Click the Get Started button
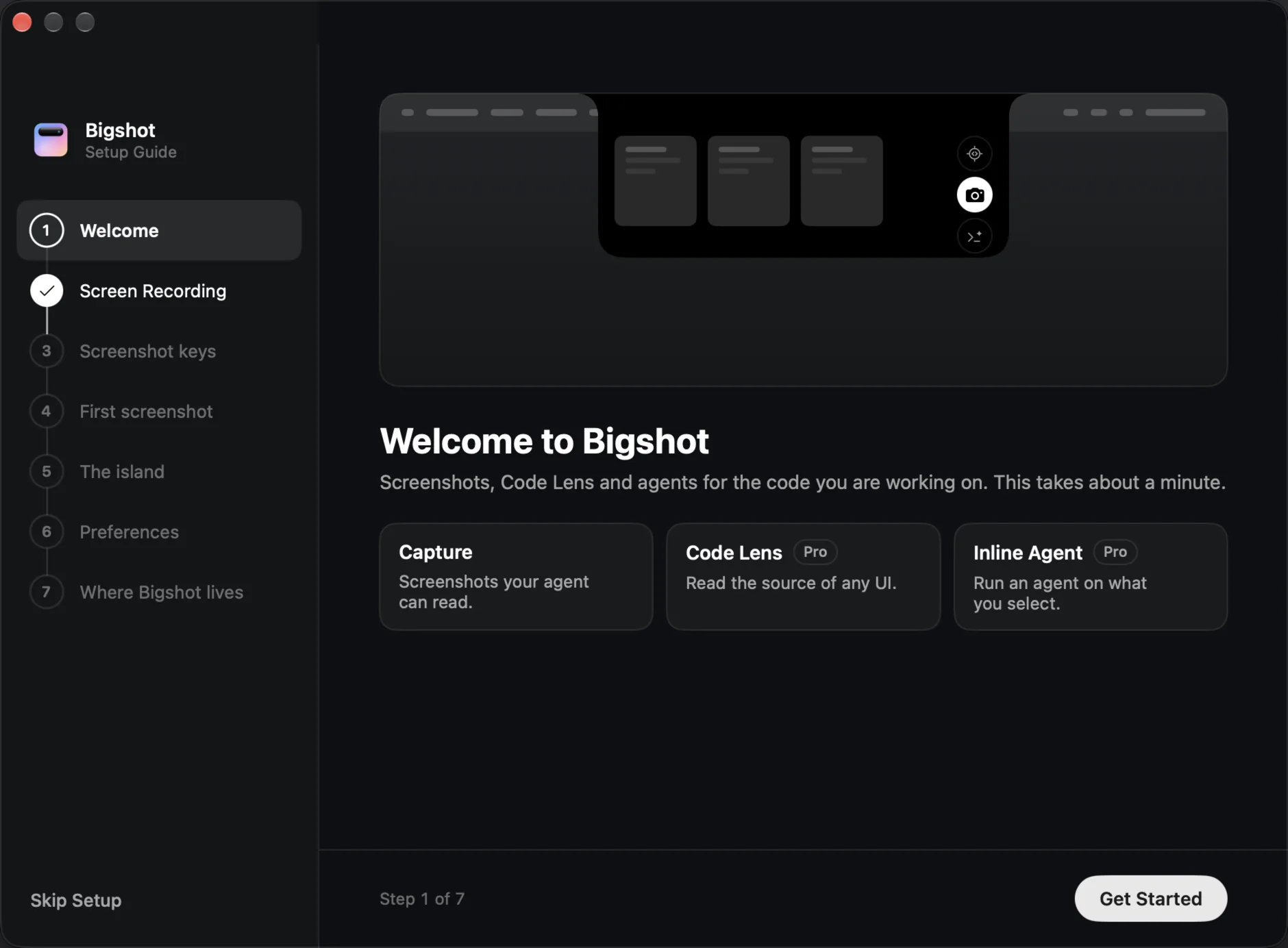The height and width of the screenshot is (948, 1288). click(x=1150, y=899)
